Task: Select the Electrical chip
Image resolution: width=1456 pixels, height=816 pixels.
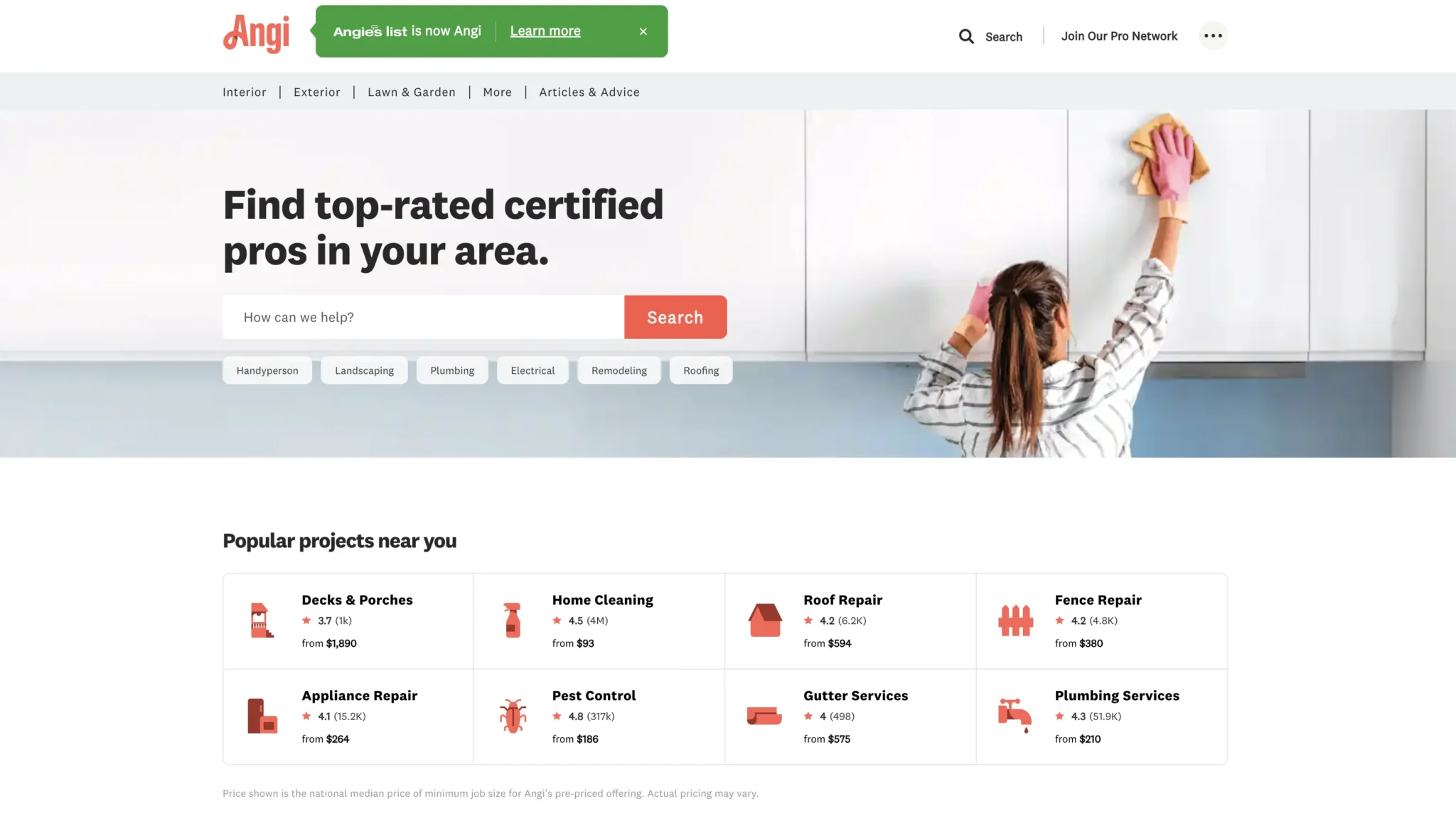Action: click(x=532, y=370)
